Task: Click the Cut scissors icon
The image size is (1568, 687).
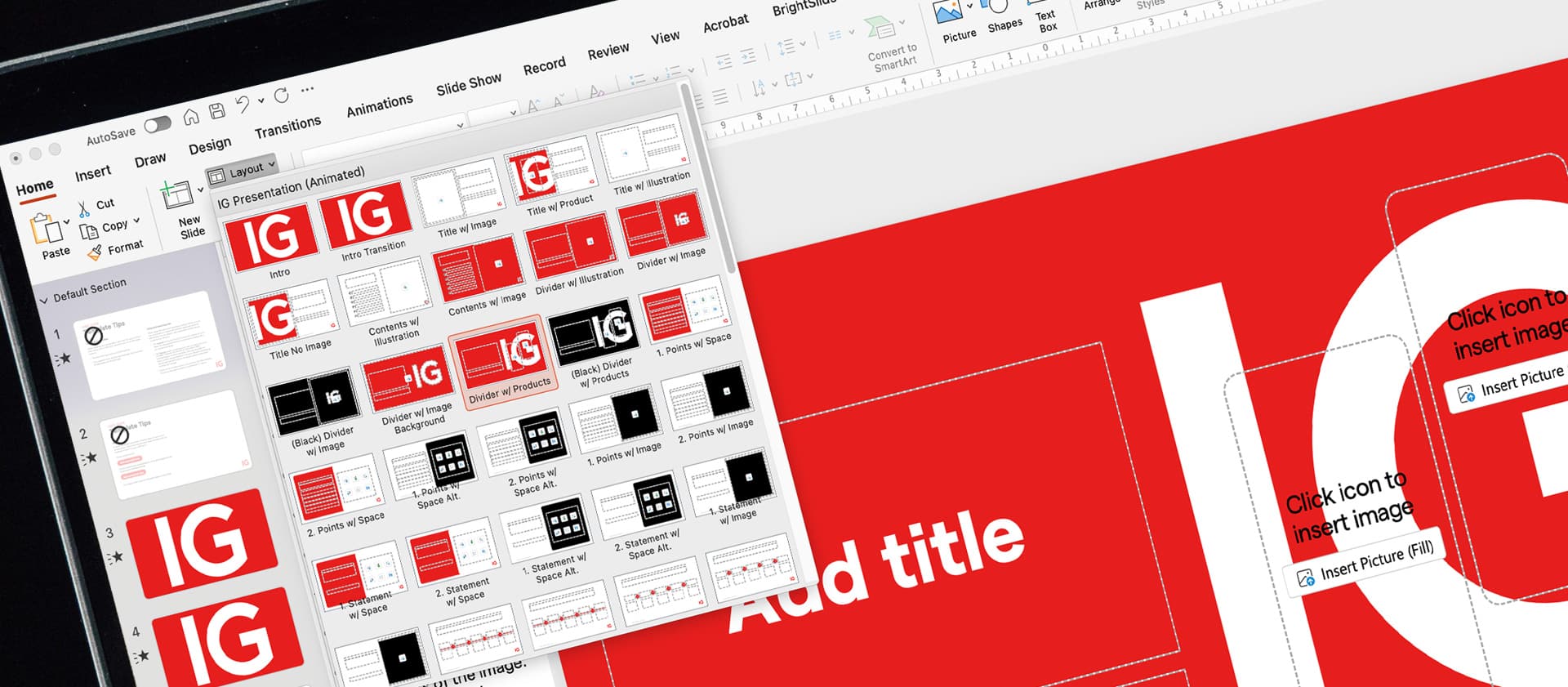Action: pos(84,209)
